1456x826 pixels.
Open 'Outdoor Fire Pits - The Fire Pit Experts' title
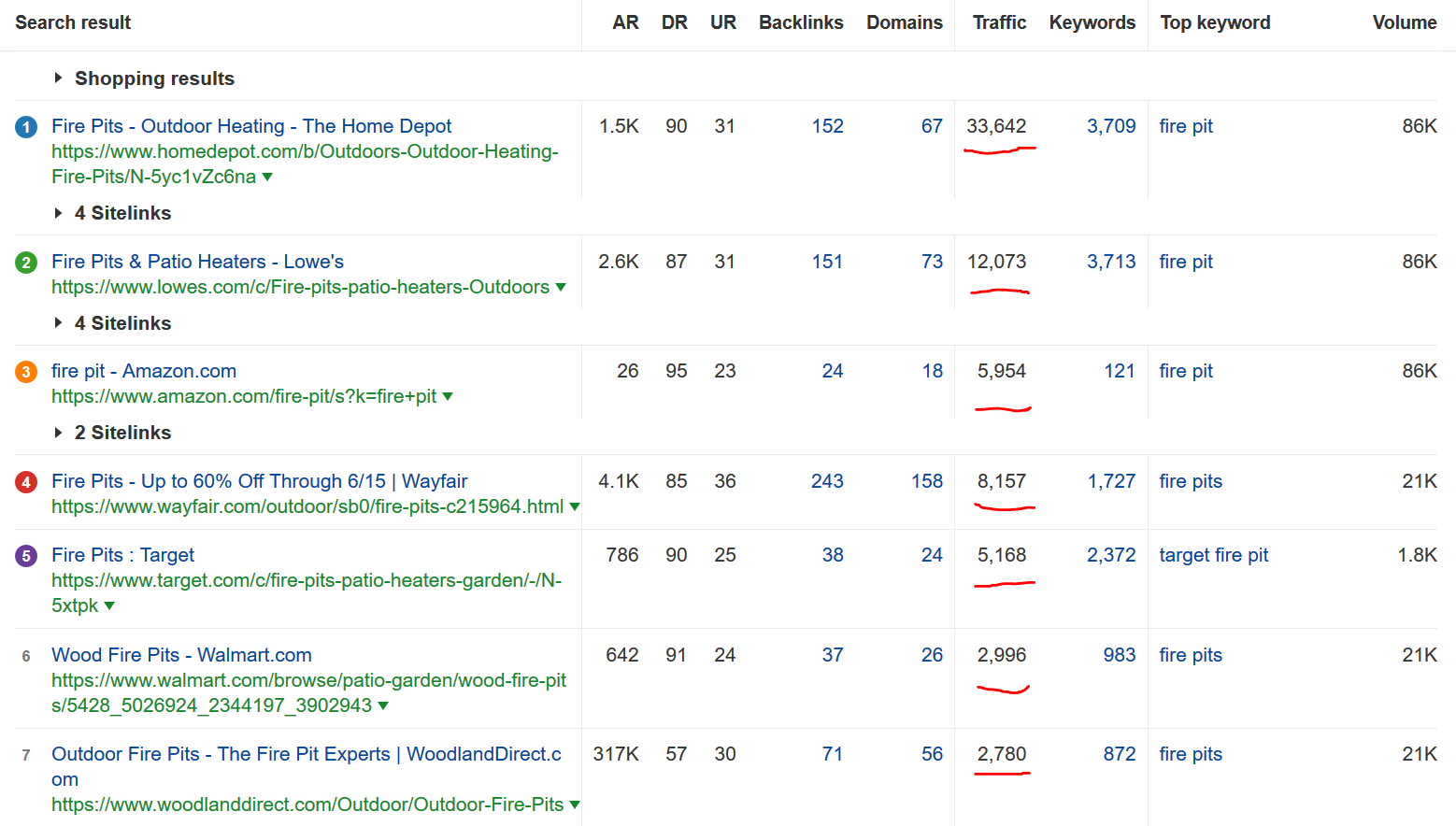click(307, 766)
